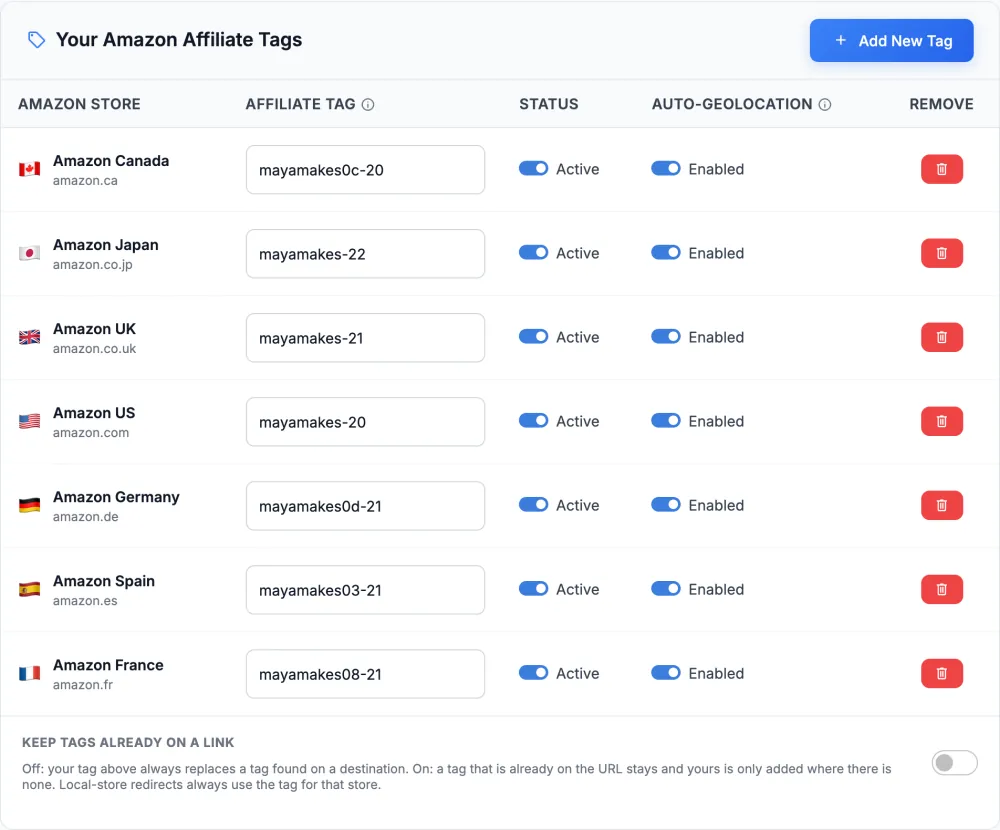1000x830 pixels.
Task: Disable Active status for Amazon UK
Action: coord(533,337)
